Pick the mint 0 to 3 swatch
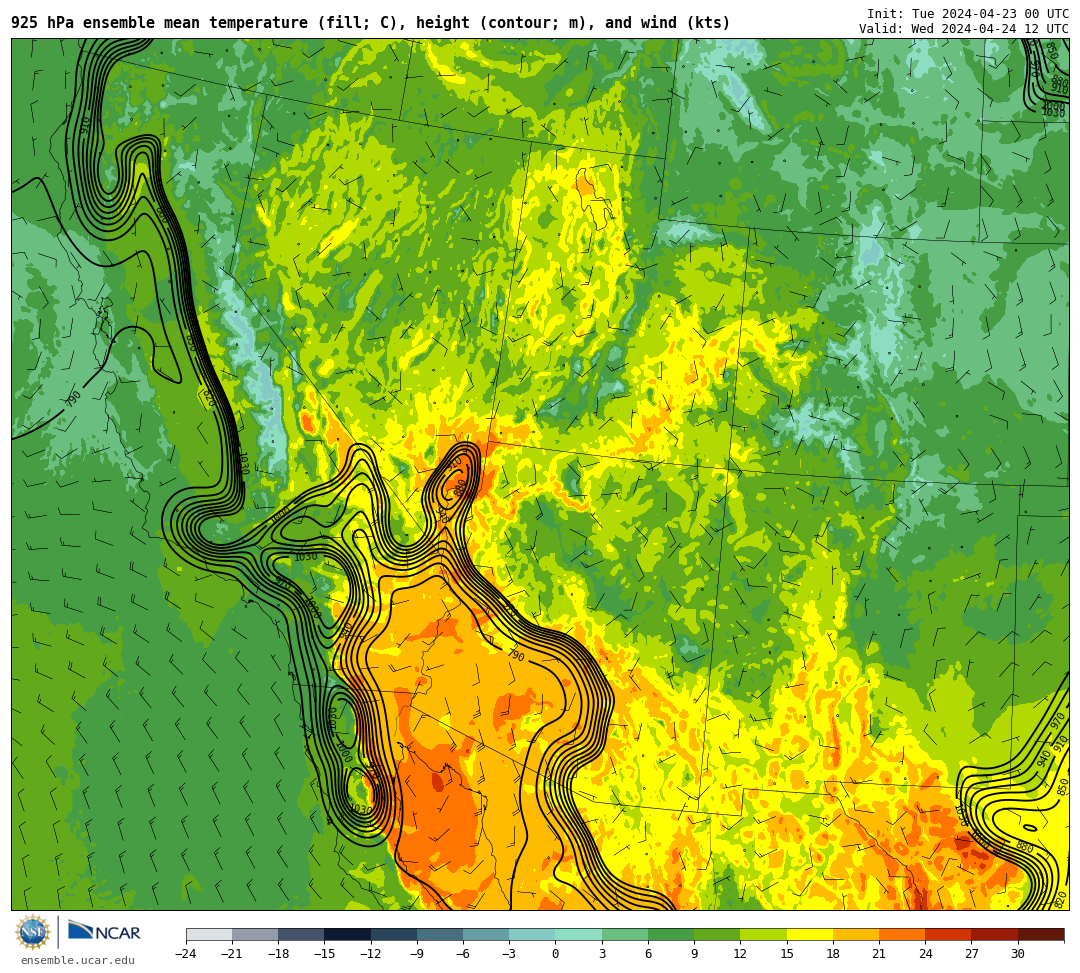The width and height of the screenshot is (1080, 973). [579, 934]
